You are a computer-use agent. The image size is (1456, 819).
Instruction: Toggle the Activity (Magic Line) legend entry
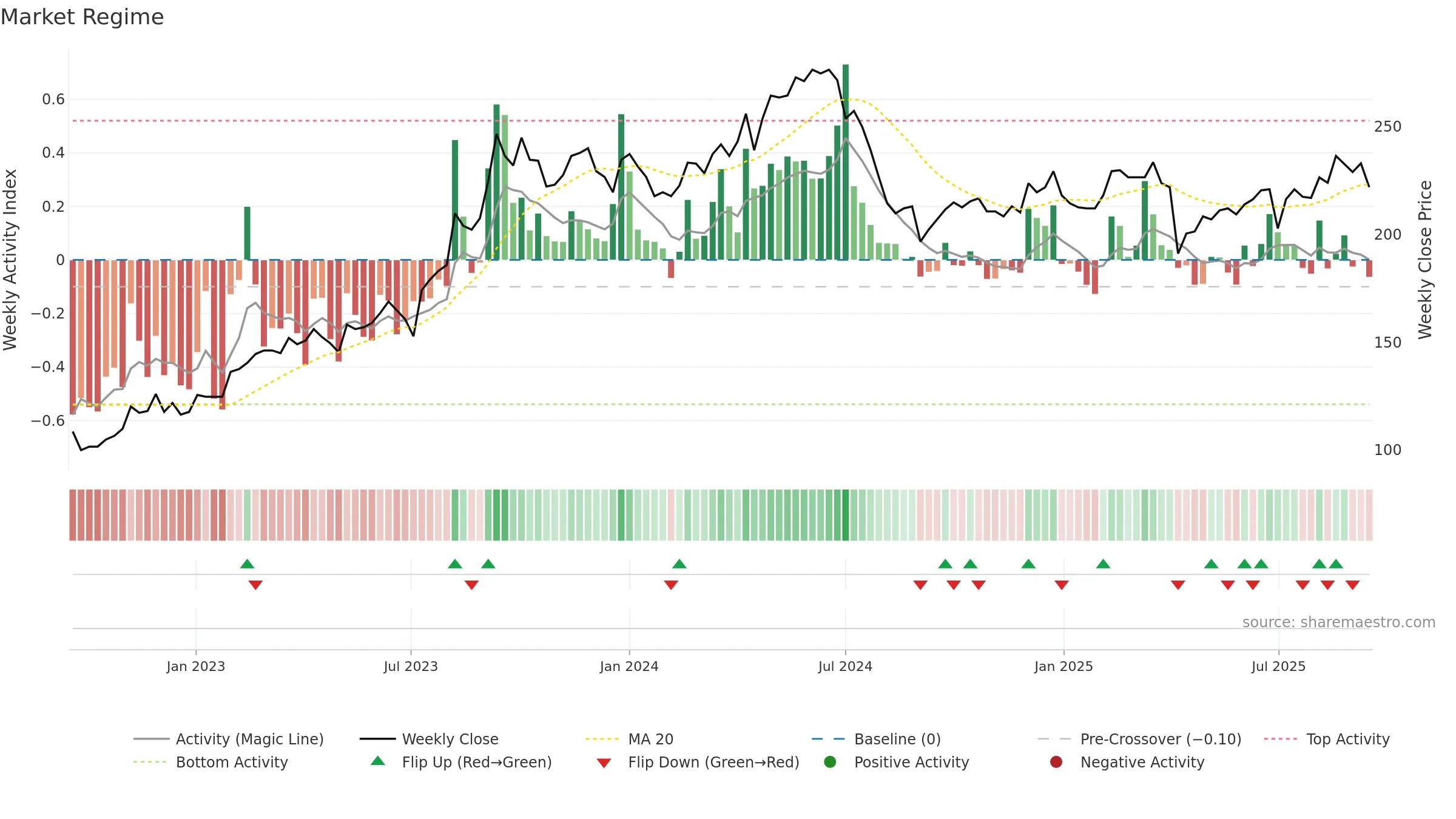tap(229, 739)
